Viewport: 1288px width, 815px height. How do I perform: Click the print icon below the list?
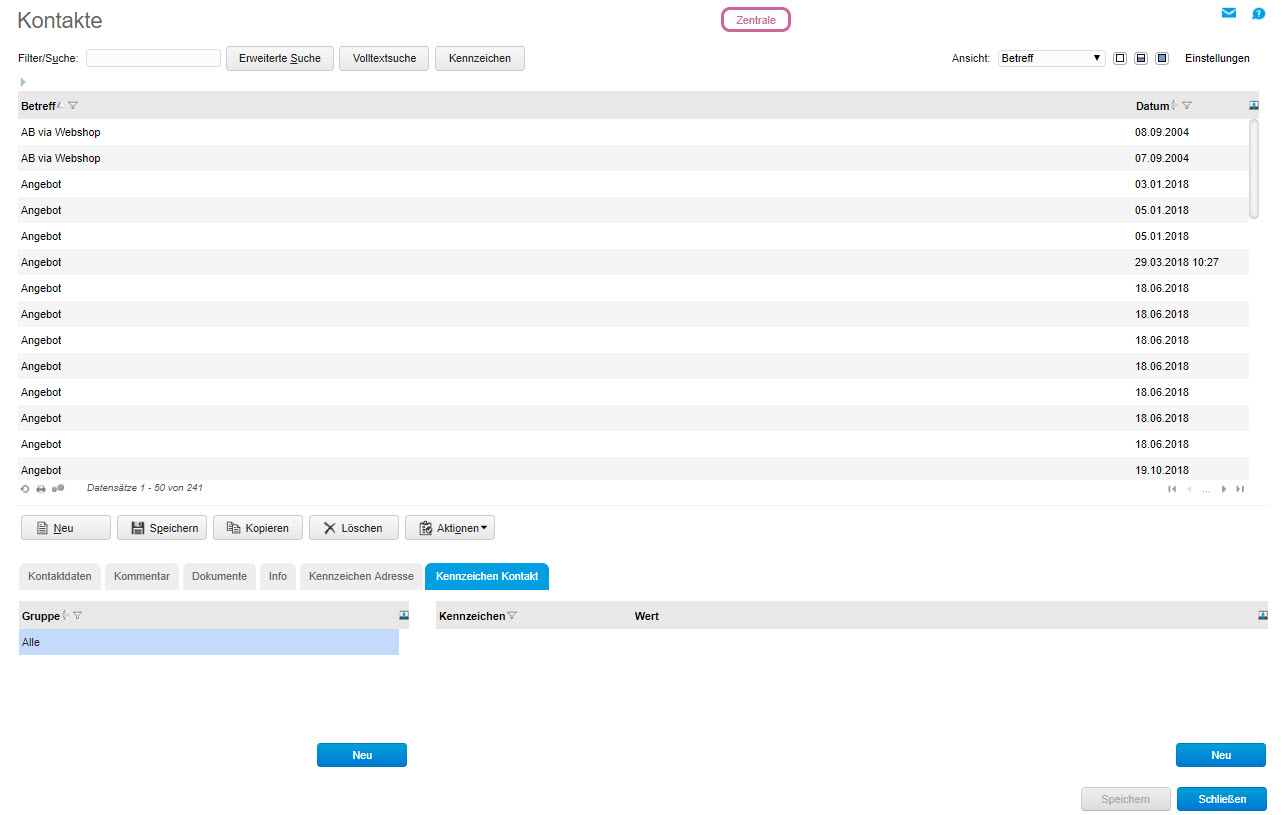pyautogui.click(x=41, y=489)
